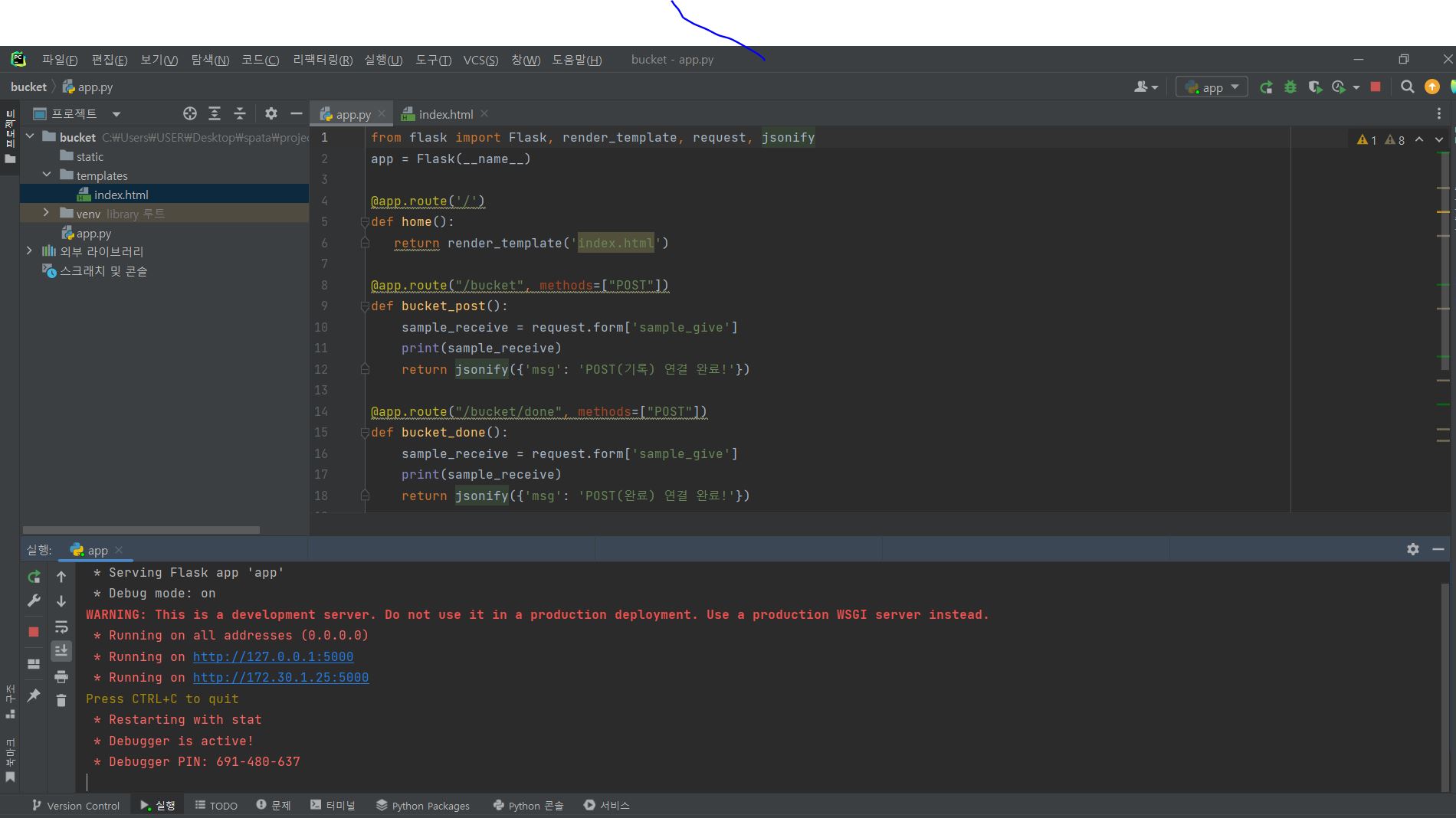This screenshot has height=818, width=1456.
Task: Go to next highlighted error arrow
Action: [x=1439, y=139]
